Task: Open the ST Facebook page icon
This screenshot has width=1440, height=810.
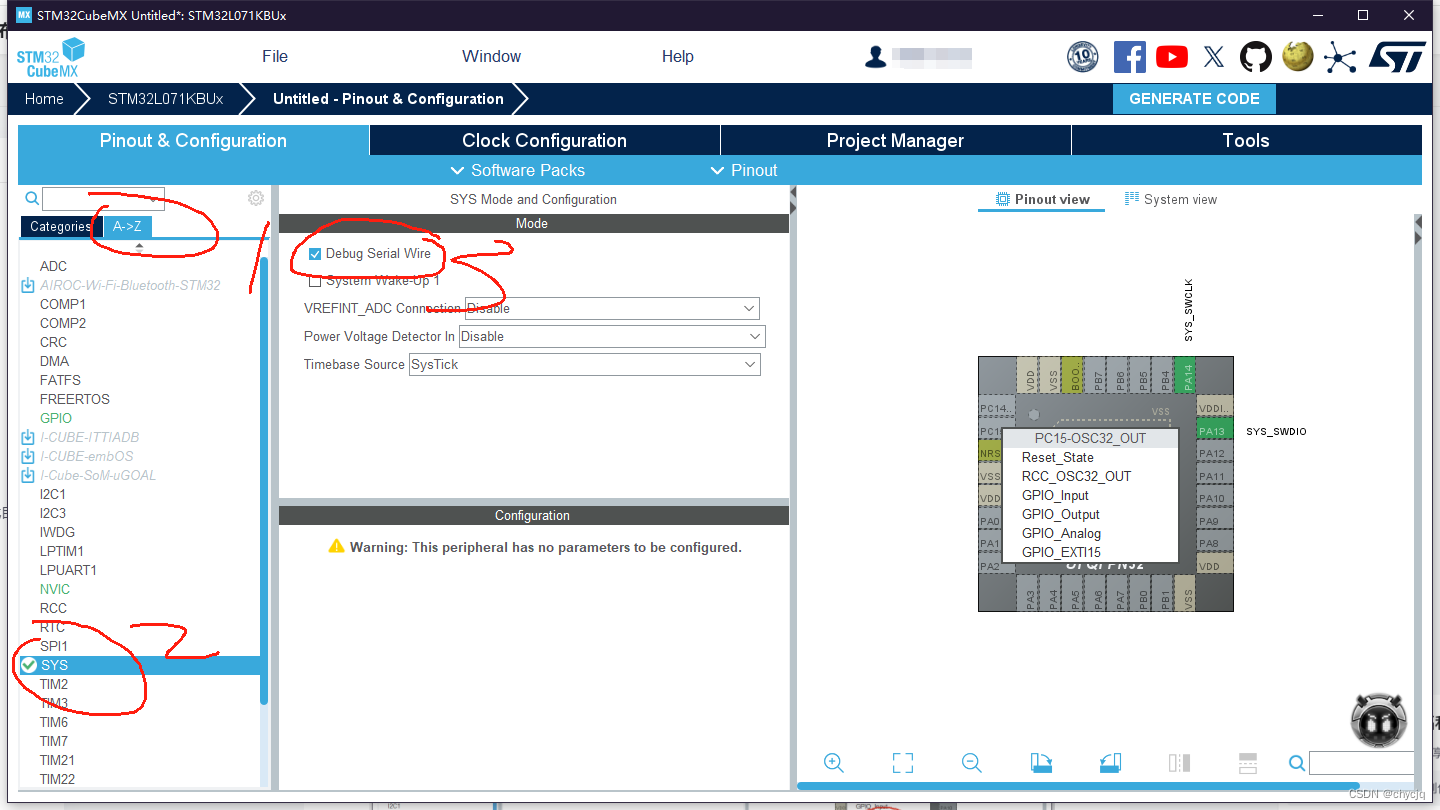Action: click(1129, 57)
